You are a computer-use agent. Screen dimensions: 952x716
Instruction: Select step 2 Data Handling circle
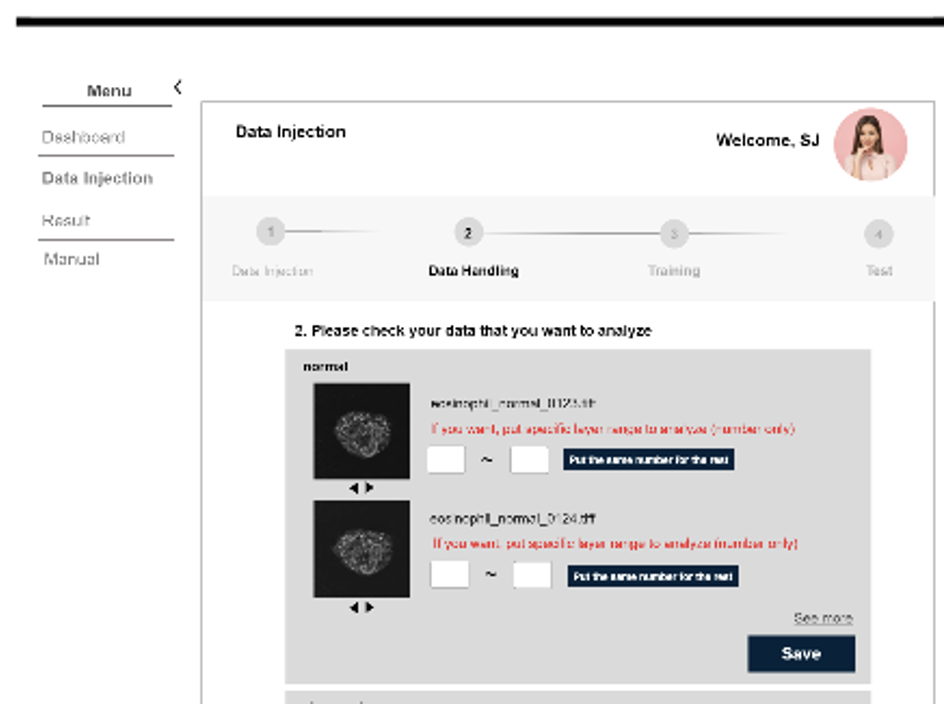click(467, 233)
